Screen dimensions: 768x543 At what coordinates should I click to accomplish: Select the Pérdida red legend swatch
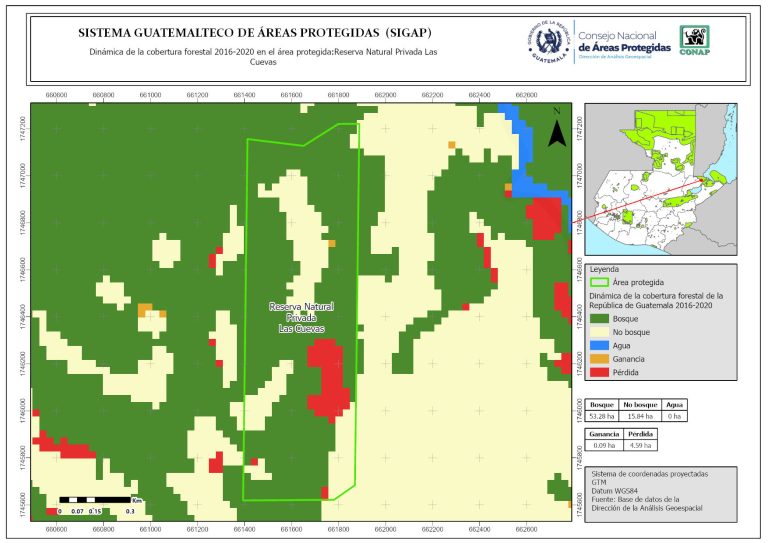598,372
